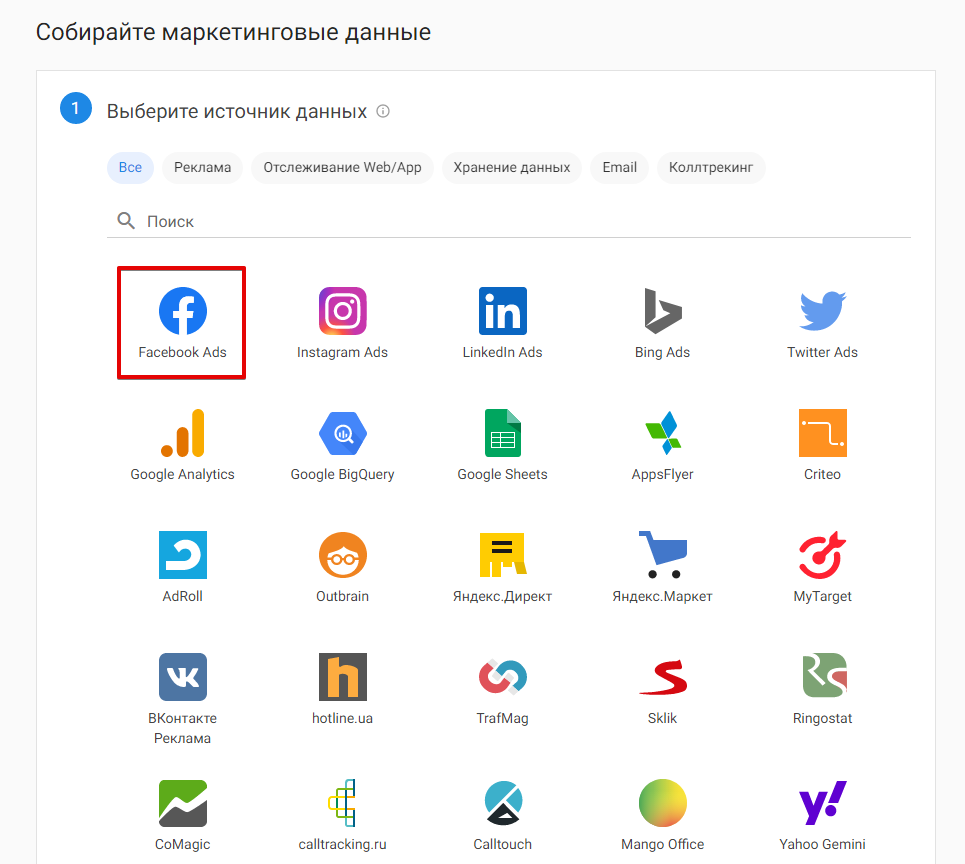Choose the ВКонтакте Реклама source
This screenshot has height=864, width=965.
click(x=183, y=678)
